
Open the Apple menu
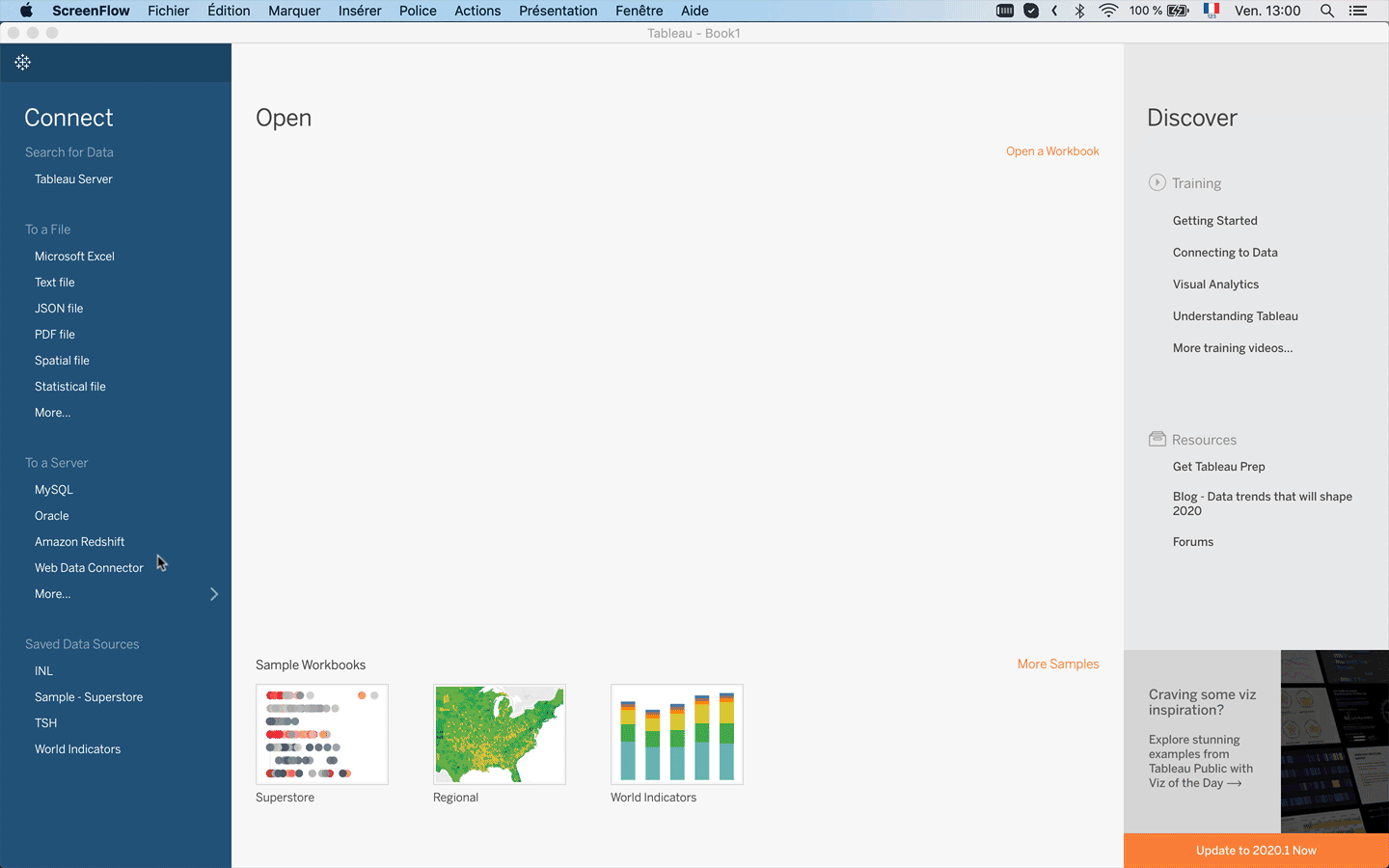[x=26, y=11]
